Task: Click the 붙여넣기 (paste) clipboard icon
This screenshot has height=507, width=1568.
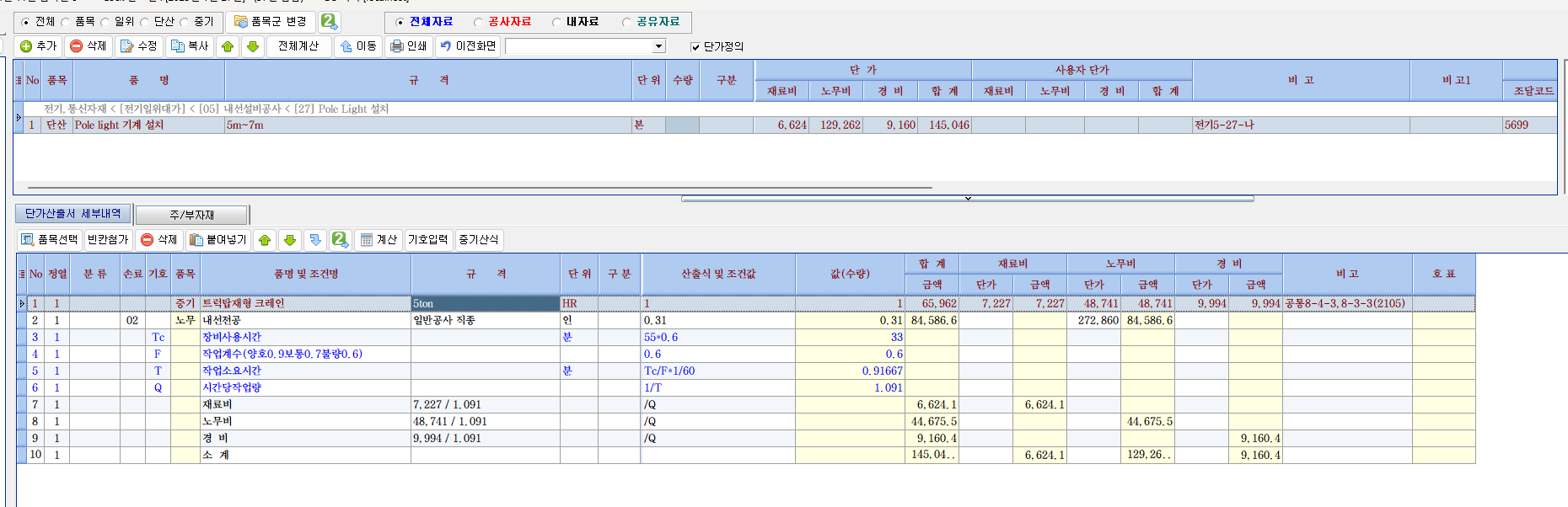Action: click(x=218, y=240)
